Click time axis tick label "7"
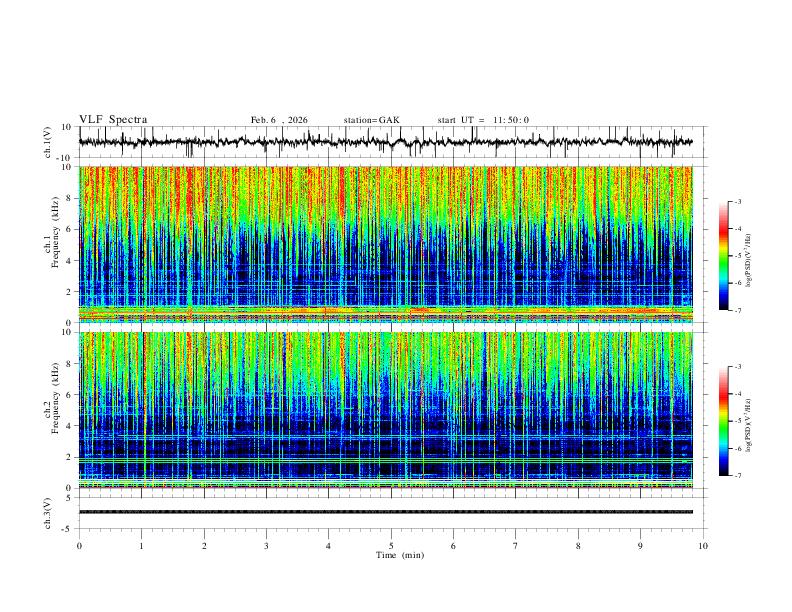 point(516,546)
